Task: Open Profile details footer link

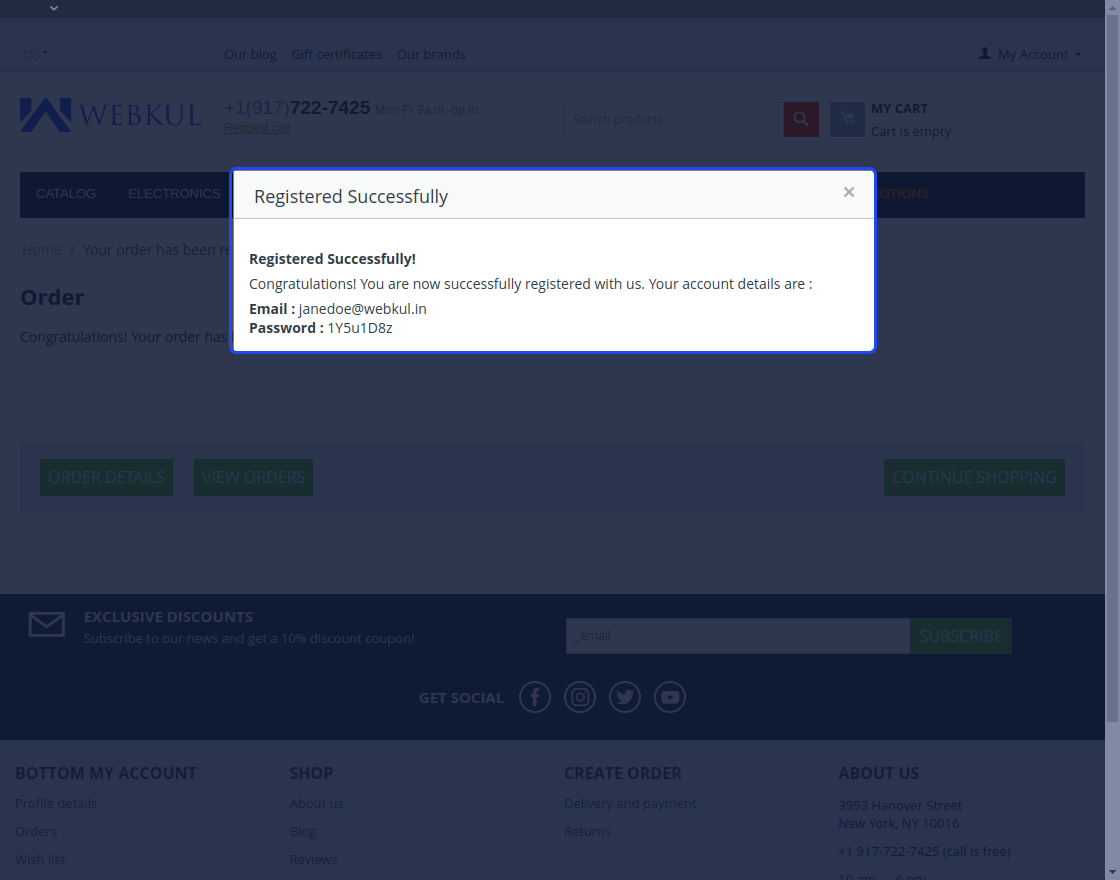Action: pyautogui.click(x=56, y=804)
